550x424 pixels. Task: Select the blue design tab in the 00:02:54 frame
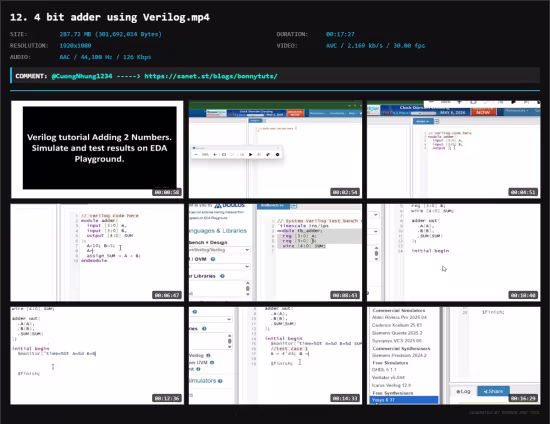(254, 120)
